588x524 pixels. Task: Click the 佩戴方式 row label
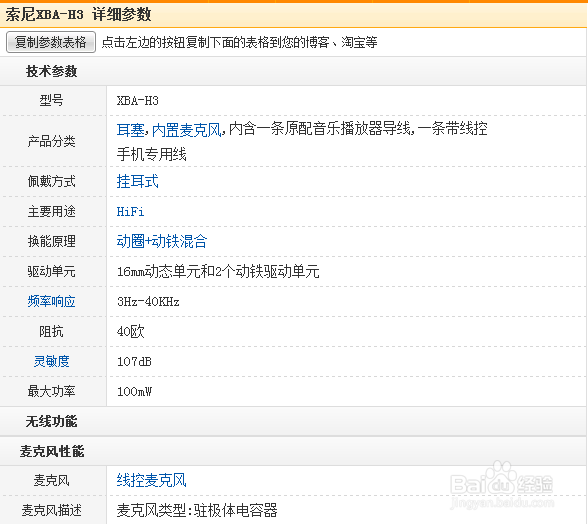coord(51,182)
